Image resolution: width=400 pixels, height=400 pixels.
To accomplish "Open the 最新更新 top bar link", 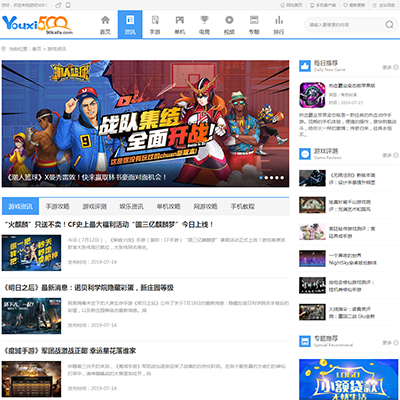I will 354,5.
